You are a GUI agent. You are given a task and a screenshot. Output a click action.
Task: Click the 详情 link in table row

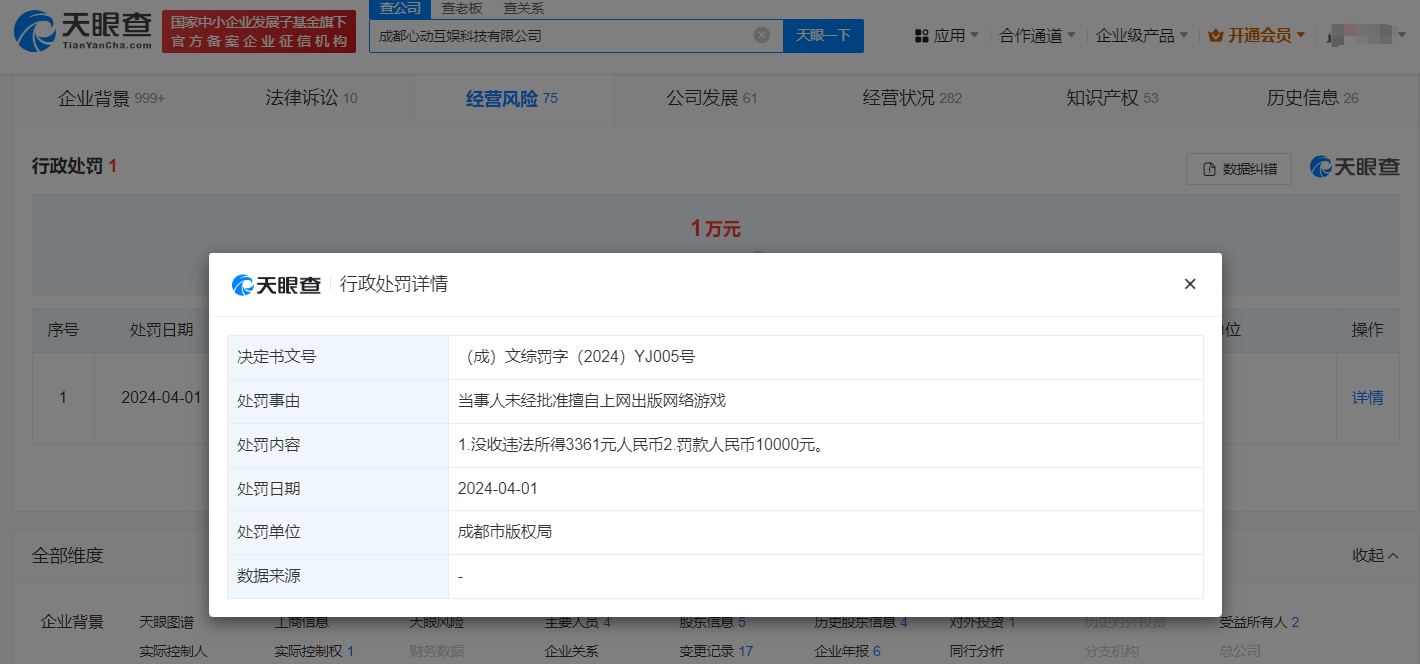[1368, 397]
